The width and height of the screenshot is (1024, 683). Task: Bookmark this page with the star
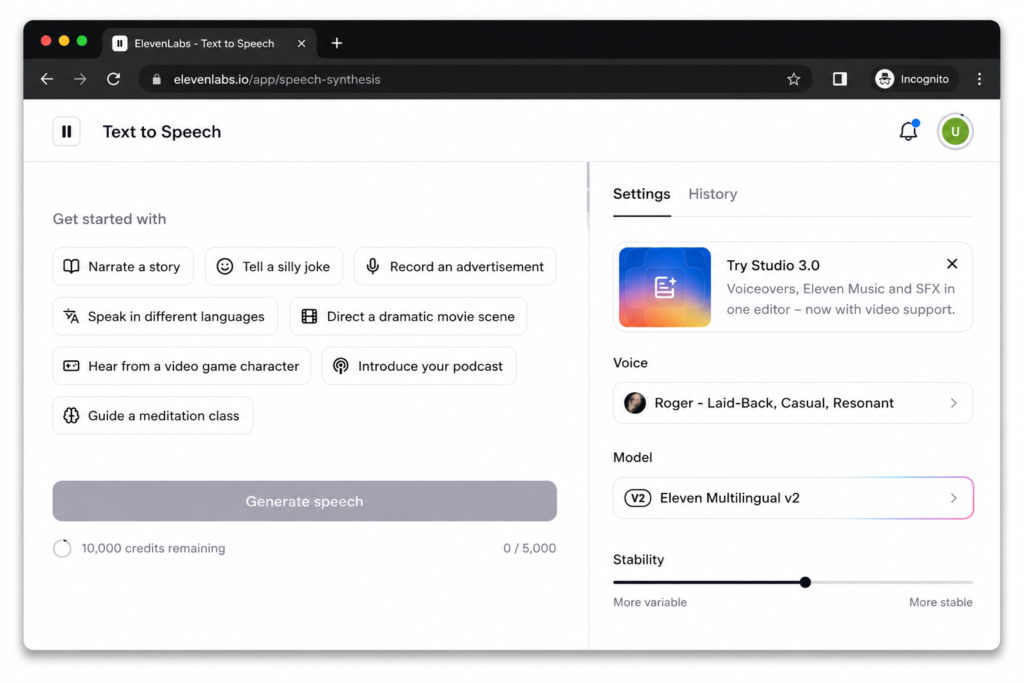click(793, 79)
